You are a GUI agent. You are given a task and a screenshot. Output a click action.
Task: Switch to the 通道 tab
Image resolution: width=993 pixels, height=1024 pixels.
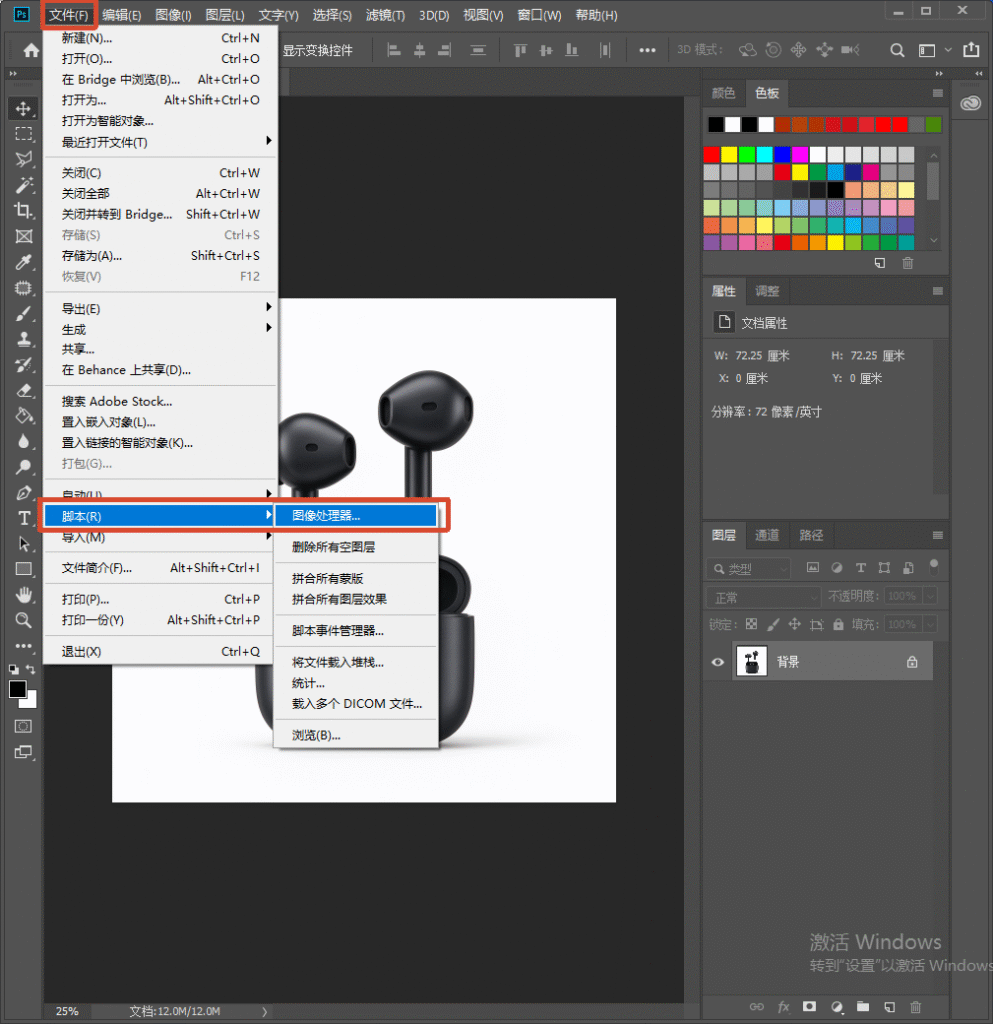pyautogui.click(x=766, y=536)
